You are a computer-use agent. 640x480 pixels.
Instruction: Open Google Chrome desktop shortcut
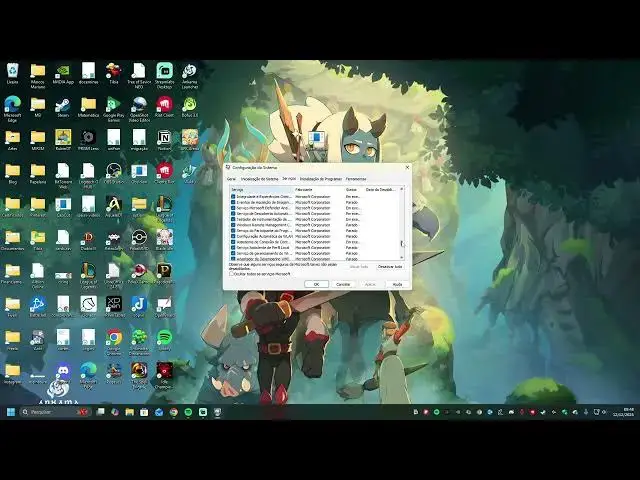pos(113,342)
